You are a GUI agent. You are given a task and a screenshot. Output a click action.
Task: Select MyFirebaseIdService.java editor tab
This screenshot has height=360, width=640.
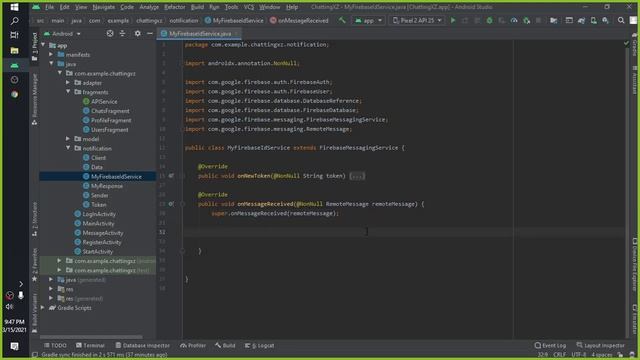[199, 33]
